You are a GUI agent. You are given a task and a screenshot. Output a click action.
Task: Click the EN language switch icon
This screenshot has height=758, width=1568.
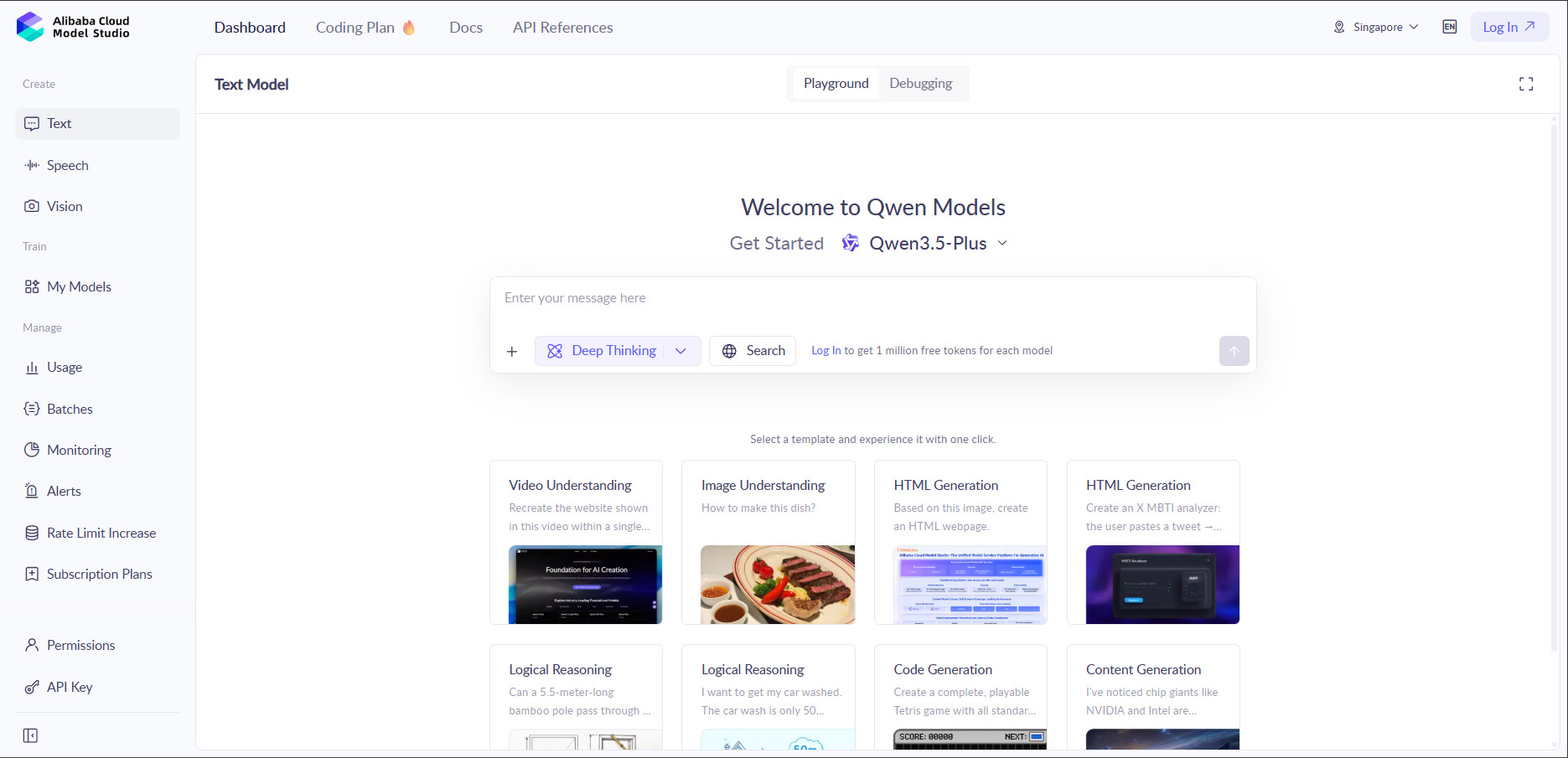click(x=1449, y=27)
